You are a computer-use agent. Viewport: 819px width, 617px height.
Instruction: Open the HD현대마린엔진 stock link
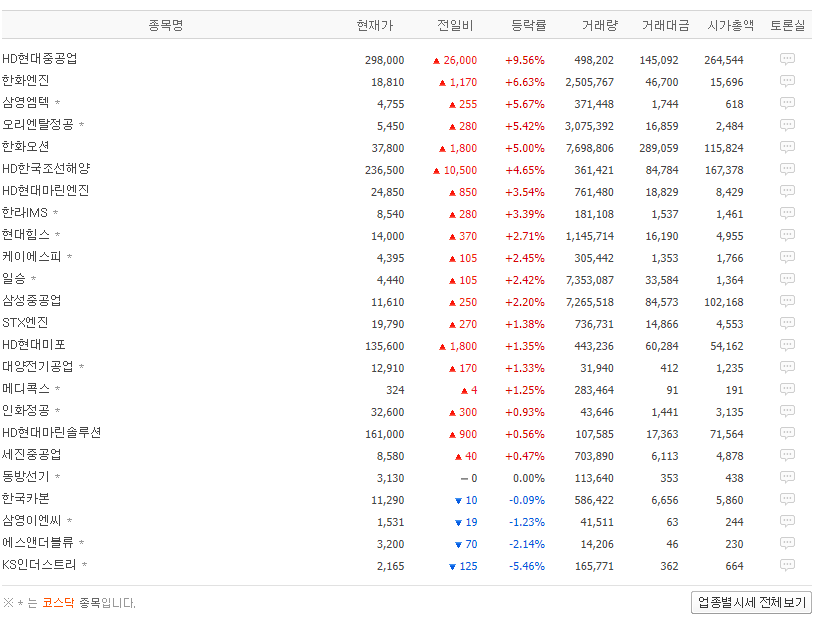click(45, 190)
